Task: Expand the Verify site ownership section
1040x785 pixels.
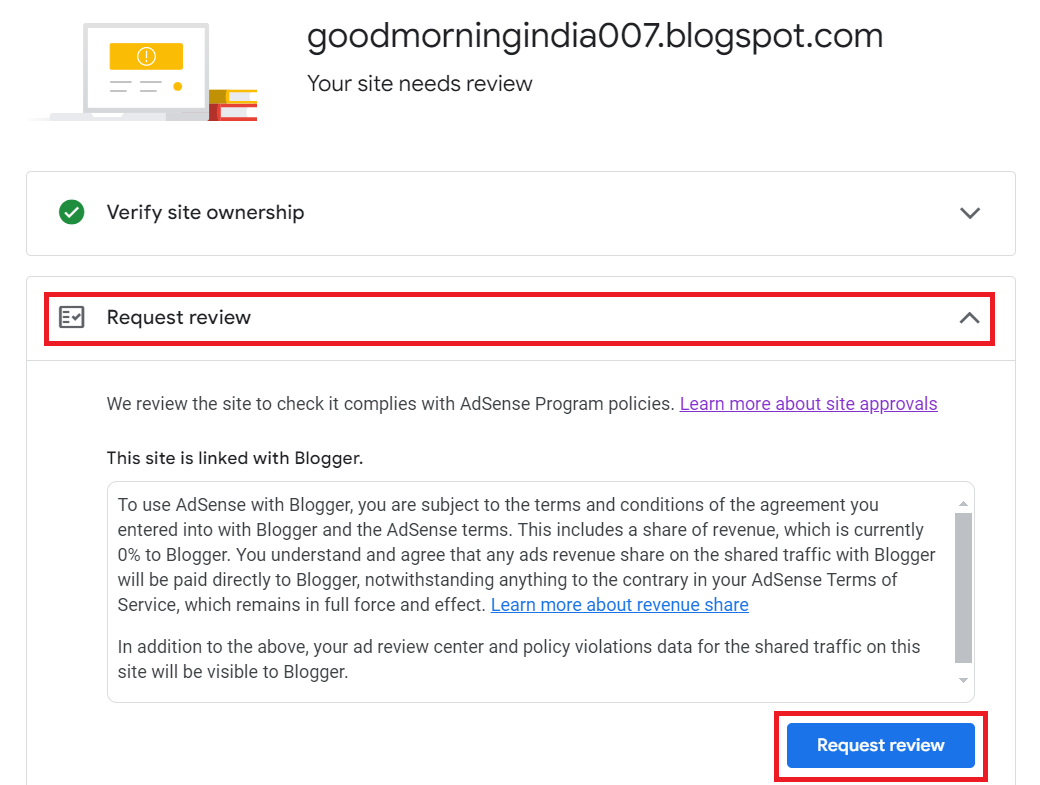Action: click(x=970, y=213)
